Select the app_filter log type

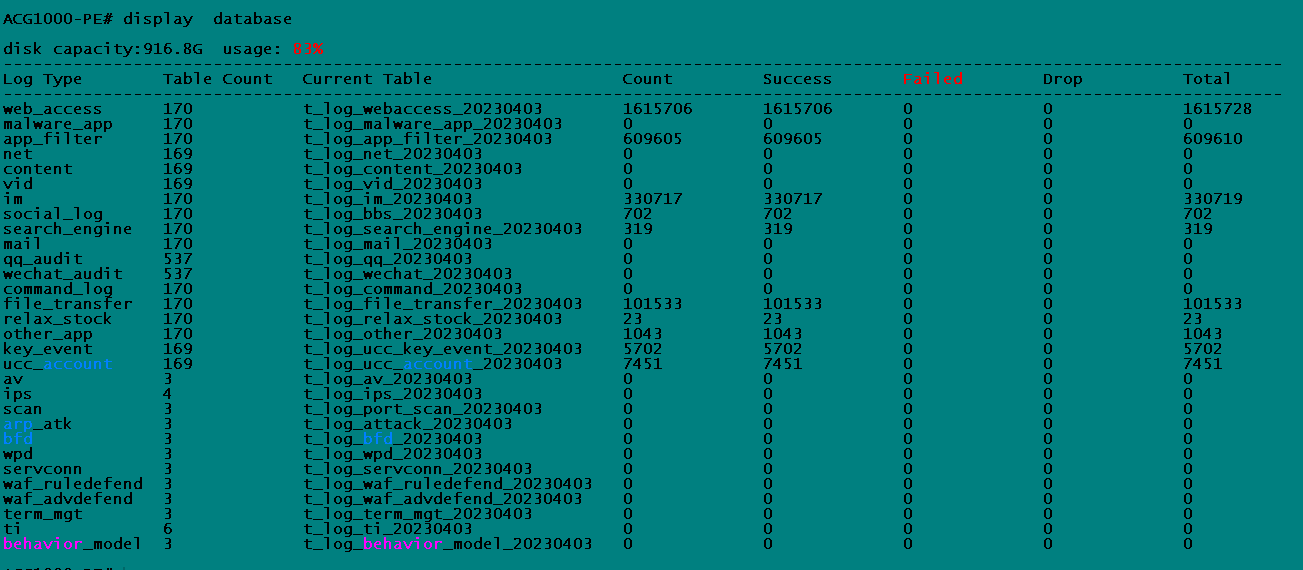click(x=53, y=139)
